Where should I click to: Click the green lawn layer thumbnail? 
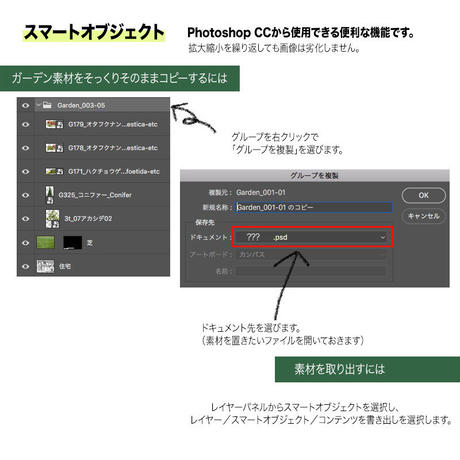[x=45, y=242]
